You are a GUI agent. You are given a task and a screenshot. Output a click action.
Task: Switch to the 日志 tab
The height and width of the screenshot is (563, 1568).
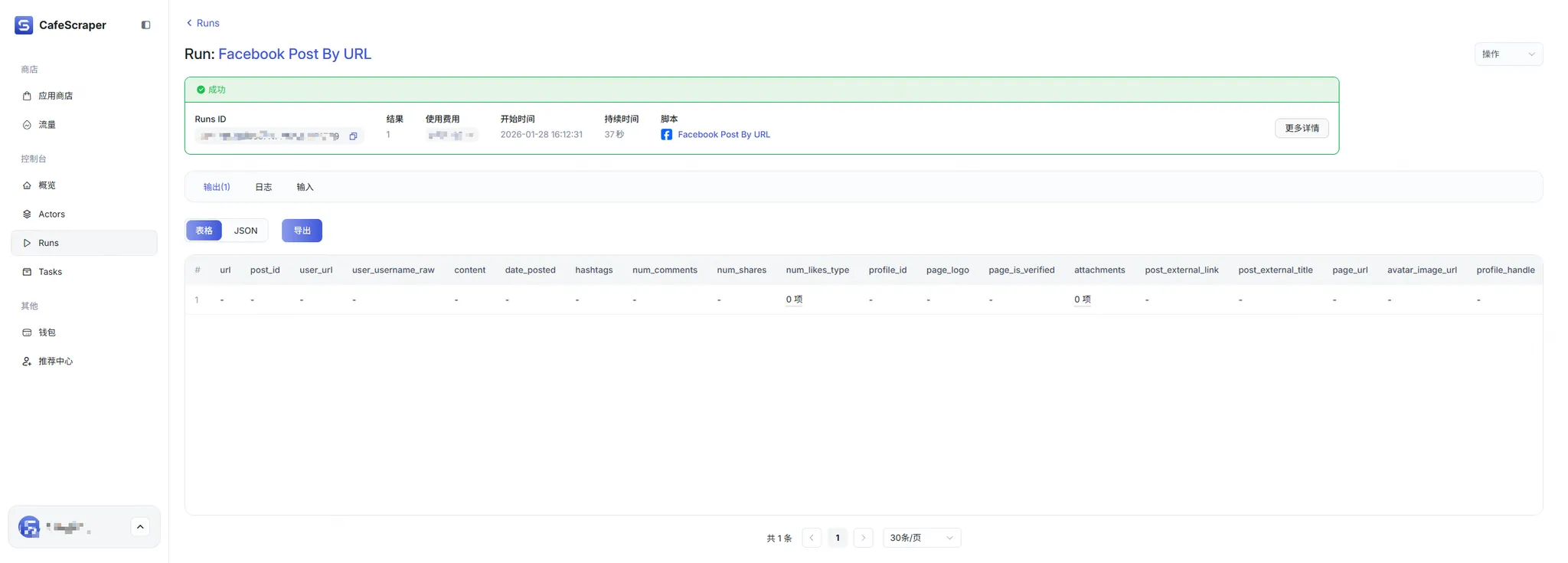(x=263, y=187)
